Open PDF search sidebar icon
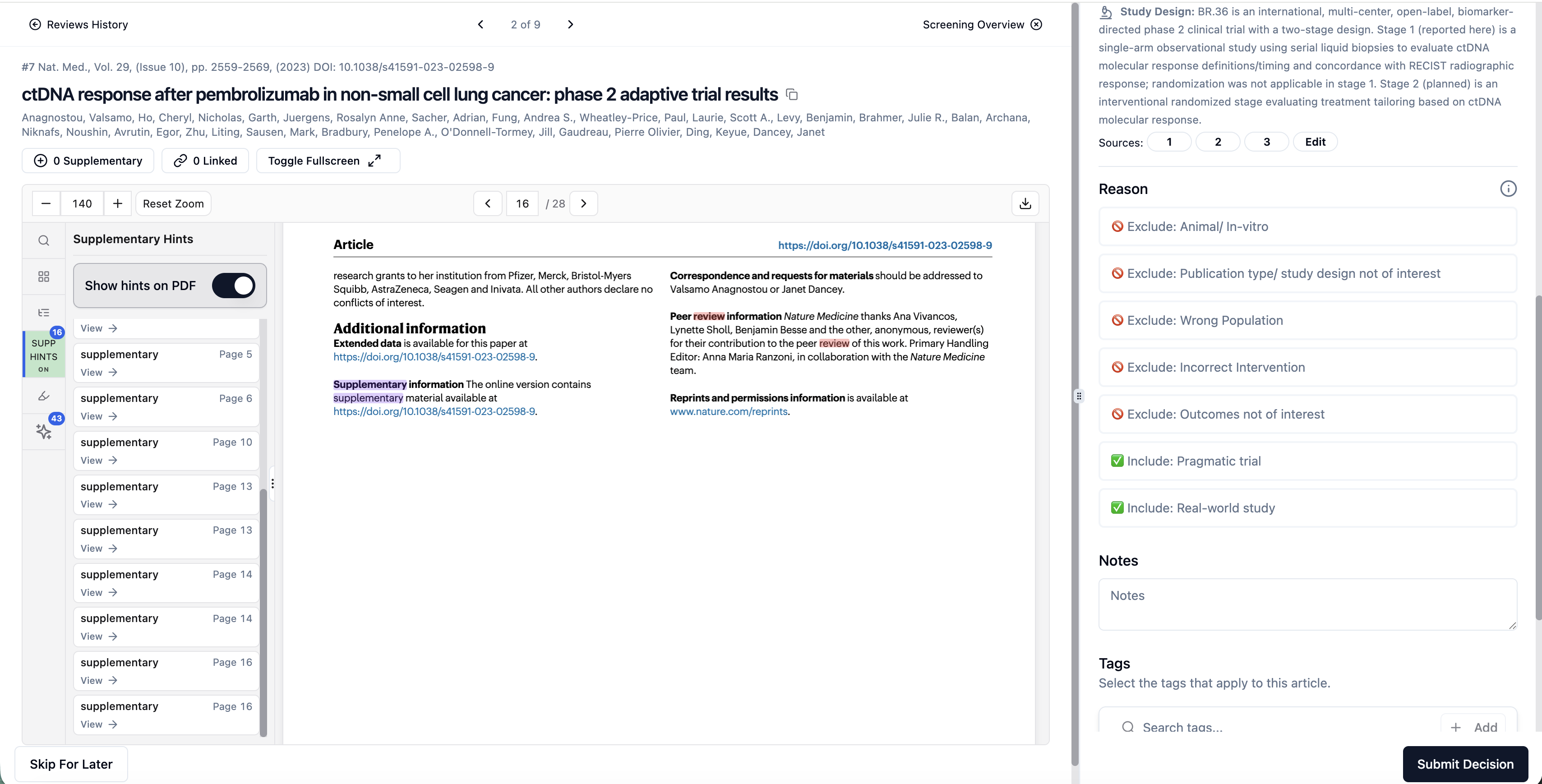1542x784 pixels. [x=44, y=240]
